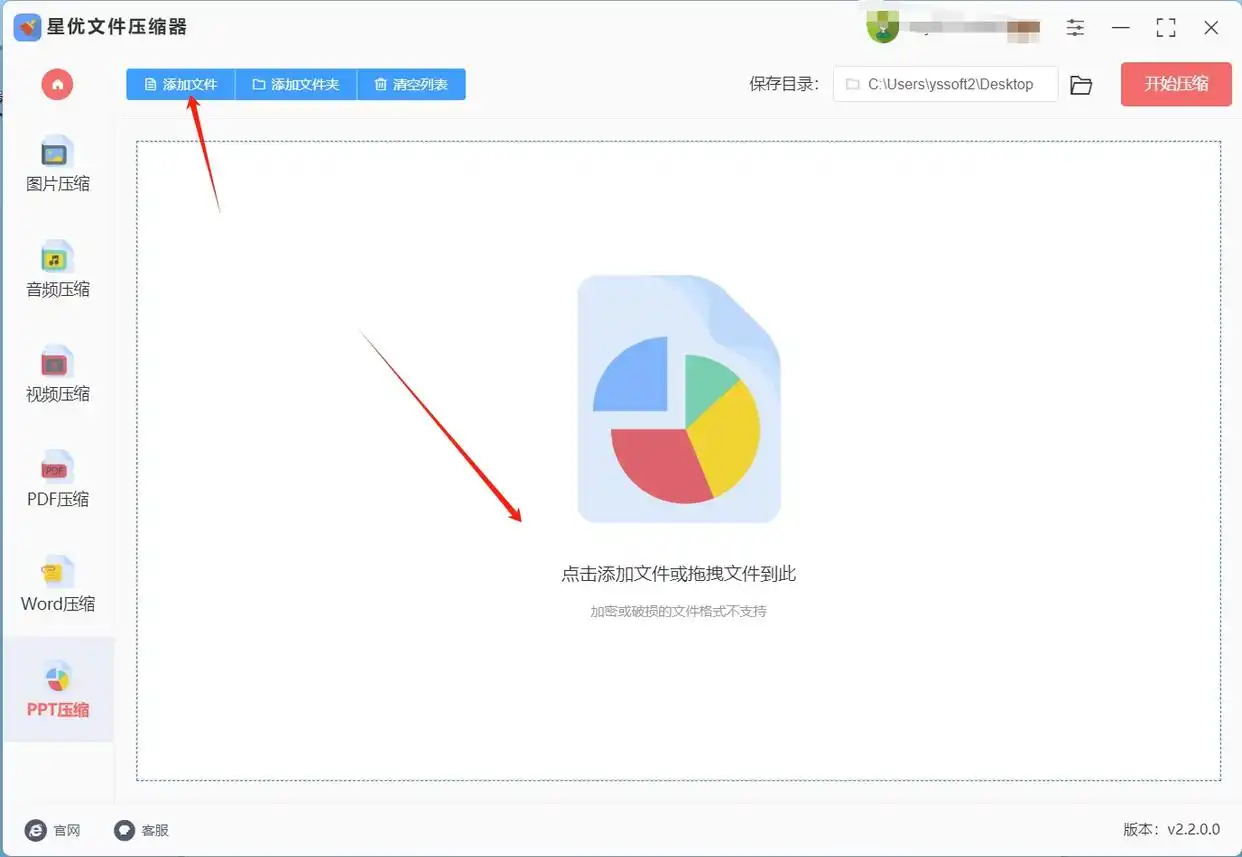1242x857 pixels.
Task: Click the folder icon to browse save directory
Action: pyautogui.click(x=1081, y=85)
